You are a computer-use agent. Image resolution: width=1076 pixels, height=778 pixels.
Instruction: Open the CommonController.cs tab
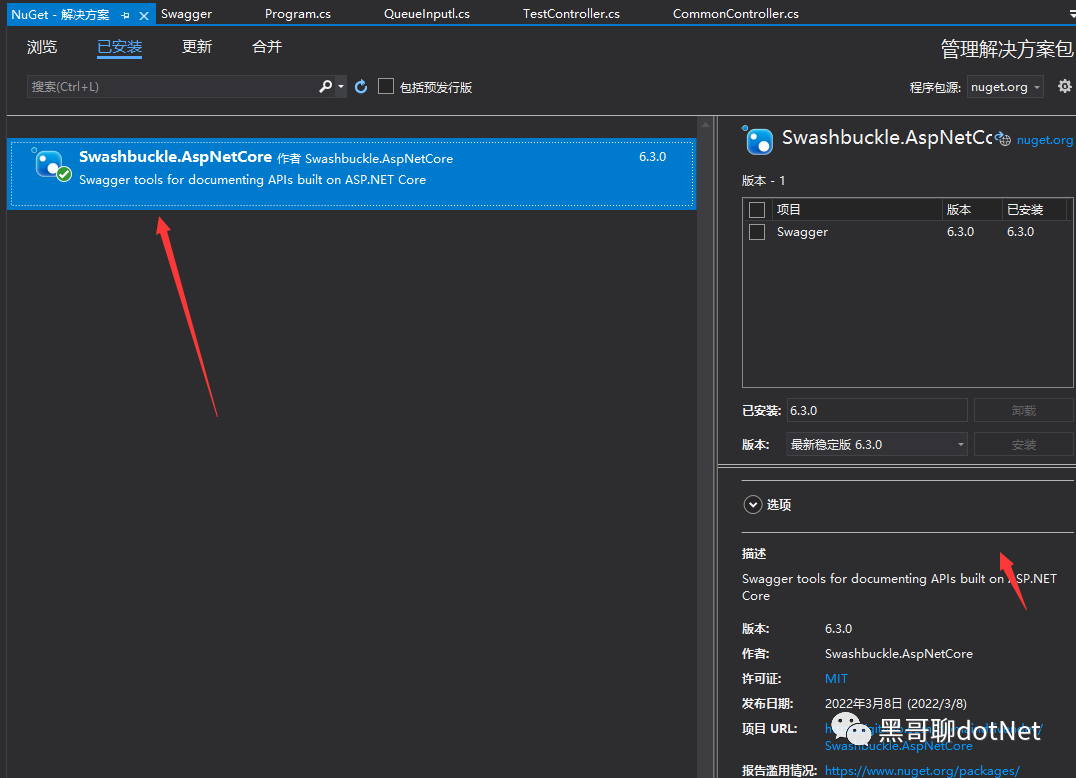736,14
